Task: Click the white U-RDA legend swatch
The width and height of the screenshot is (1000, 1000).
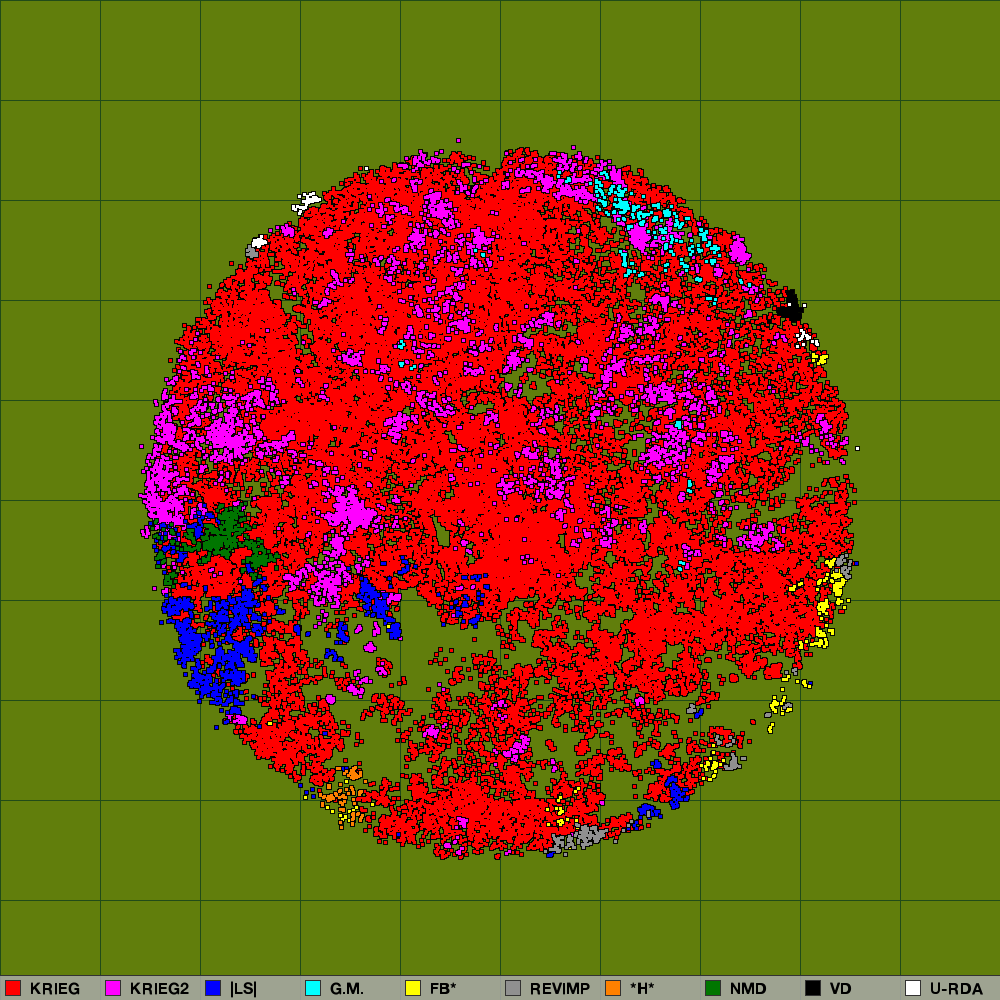Action: [x=913, y=988]
